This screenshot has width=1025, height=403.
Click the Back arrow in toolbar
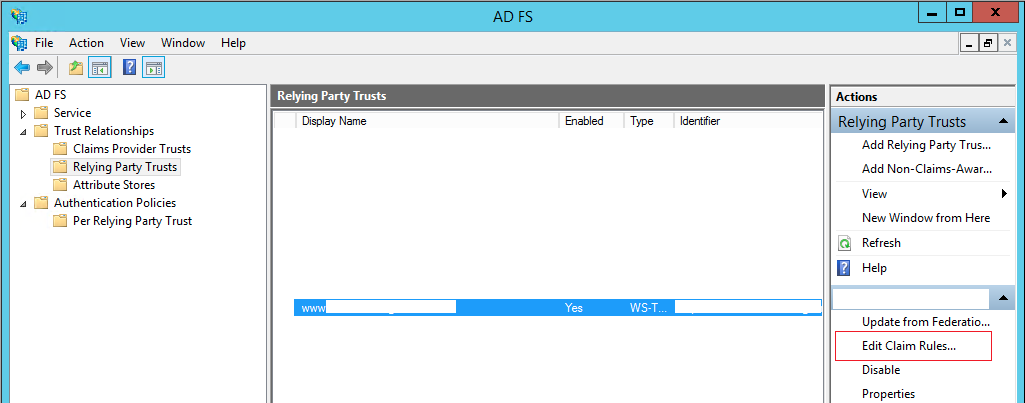click(22, 68)
